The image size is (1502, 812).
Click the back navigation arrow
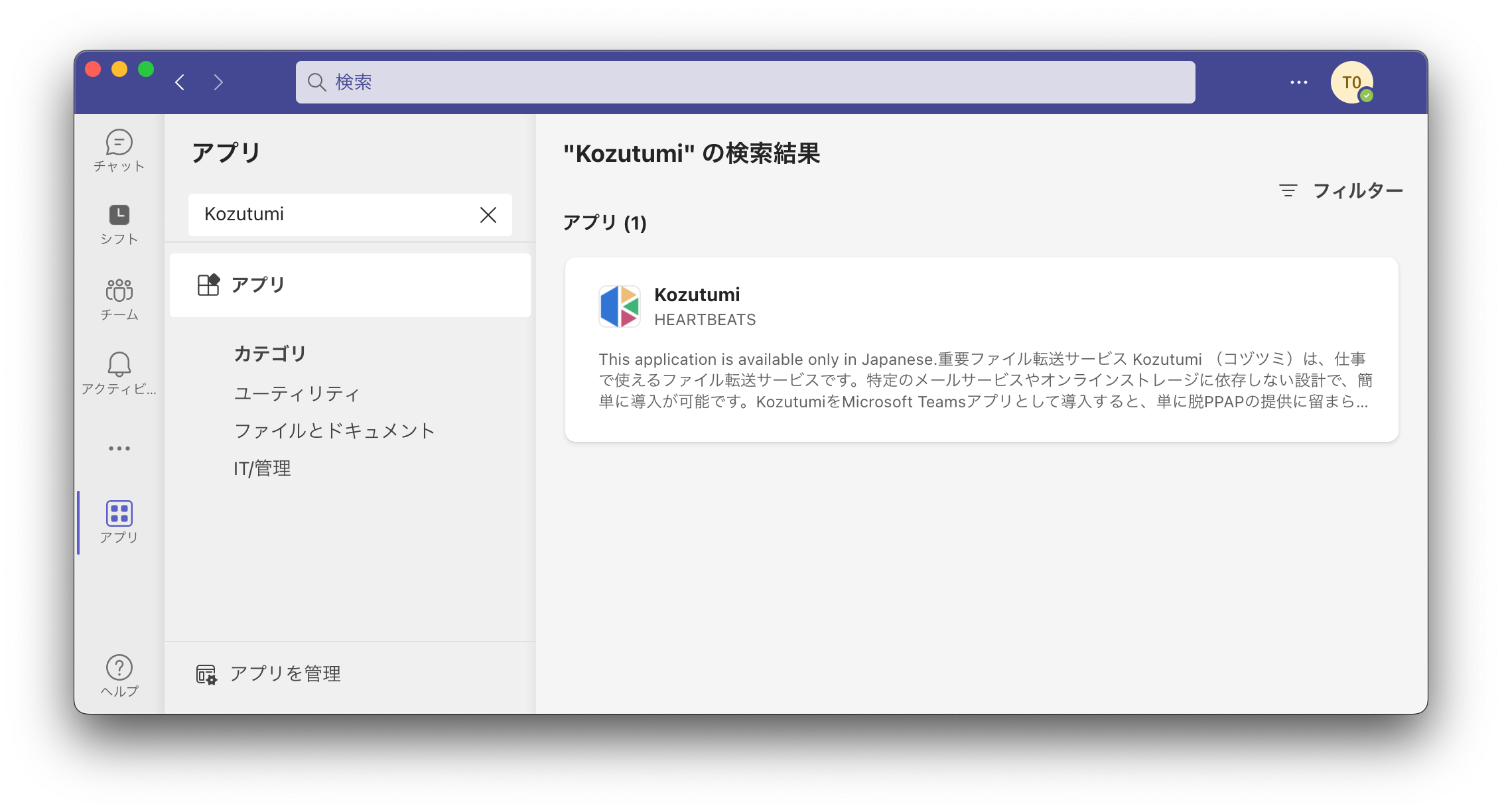tap(180, 82)
